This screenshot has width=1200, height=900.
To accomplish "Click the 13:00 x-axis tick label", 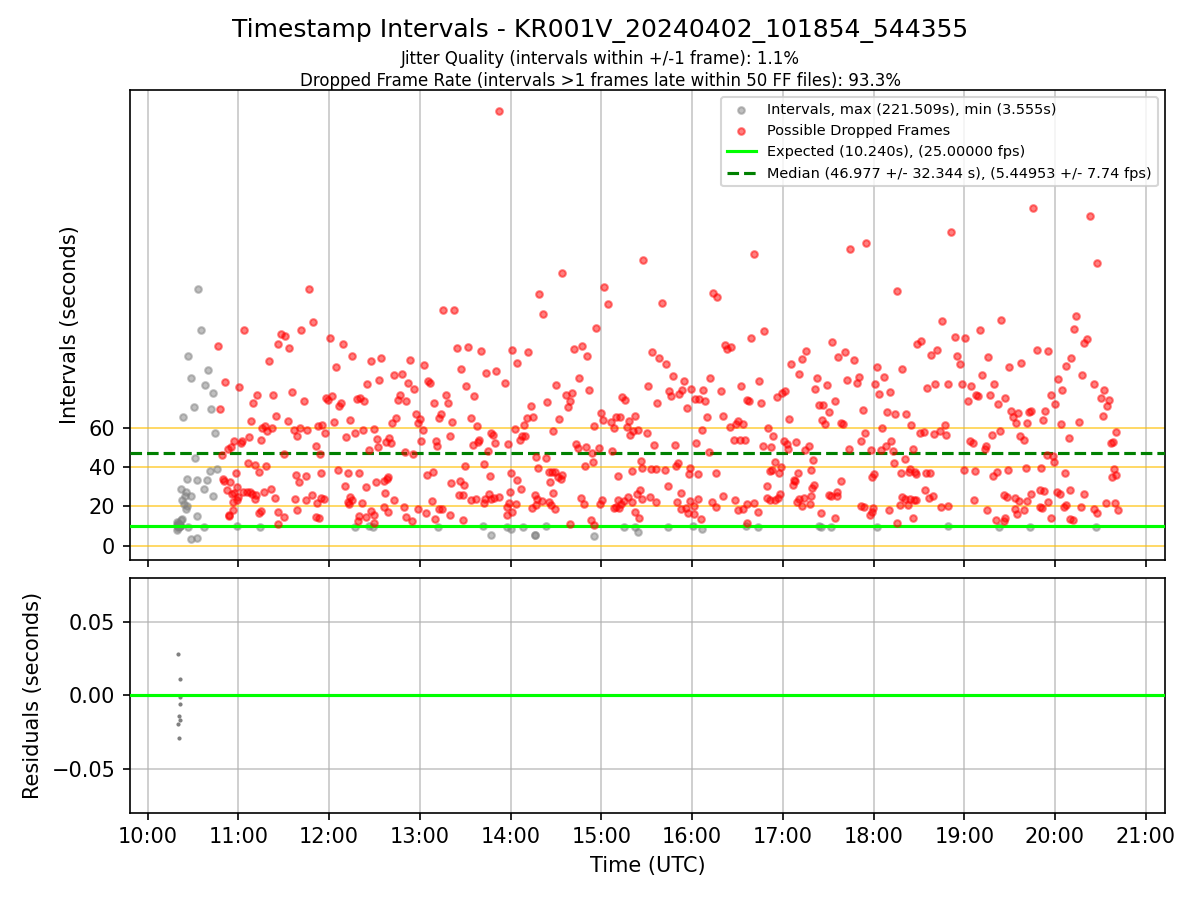I will pos(420,835).
